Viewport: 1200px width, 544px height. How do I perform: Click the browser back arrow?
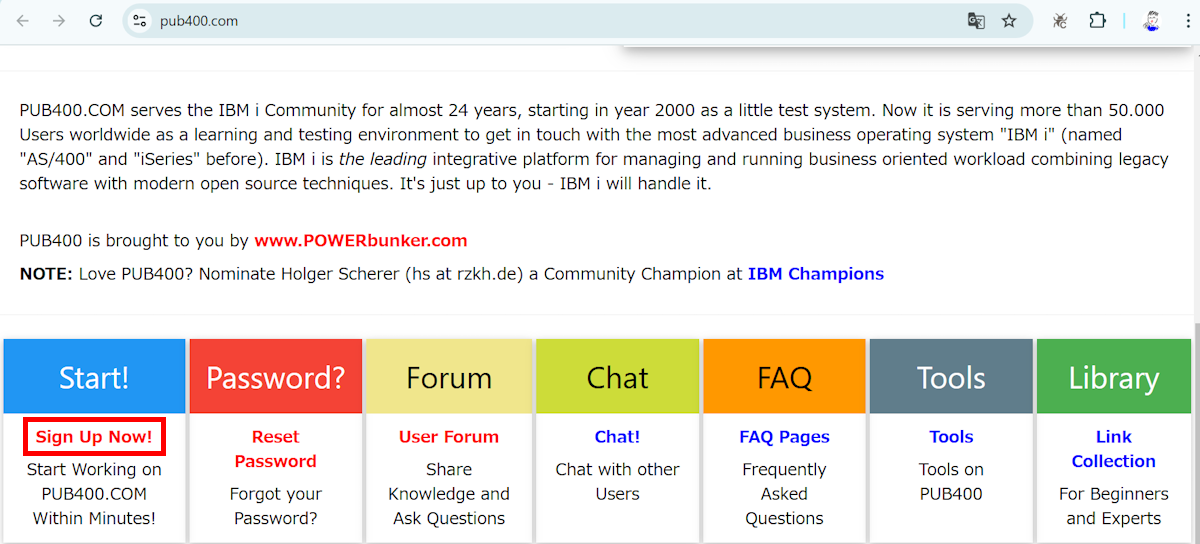(x=23, y=20)
